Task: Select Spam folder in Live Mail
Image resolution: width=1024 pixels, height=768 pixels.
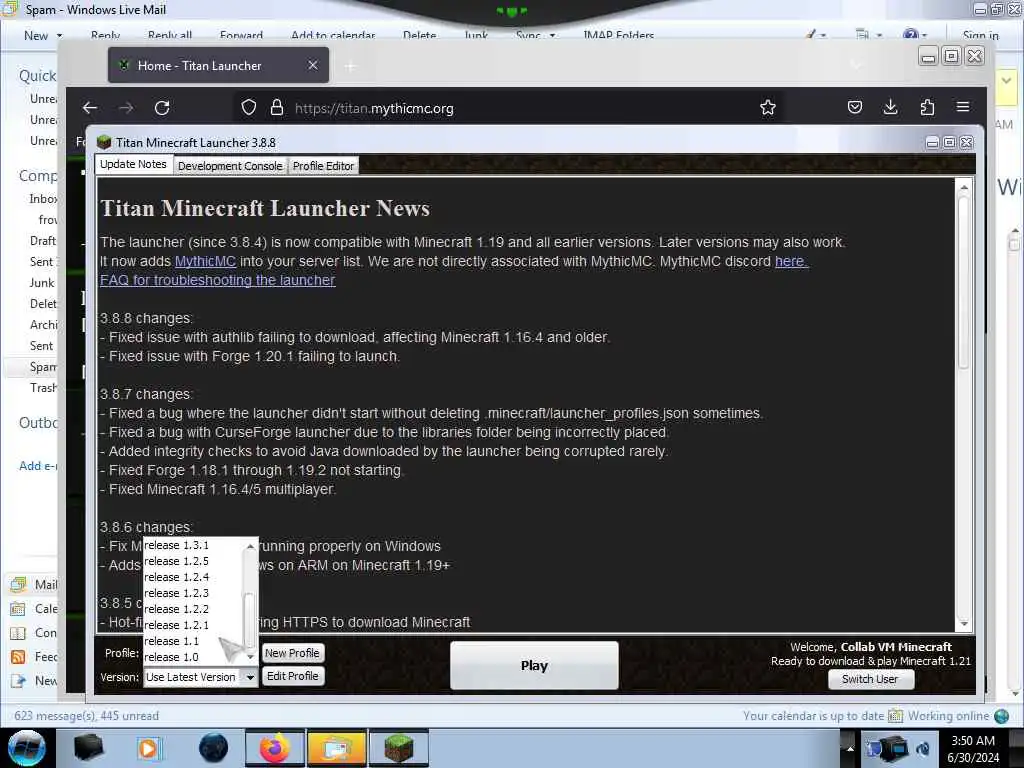Action: (x=43, y=367)
